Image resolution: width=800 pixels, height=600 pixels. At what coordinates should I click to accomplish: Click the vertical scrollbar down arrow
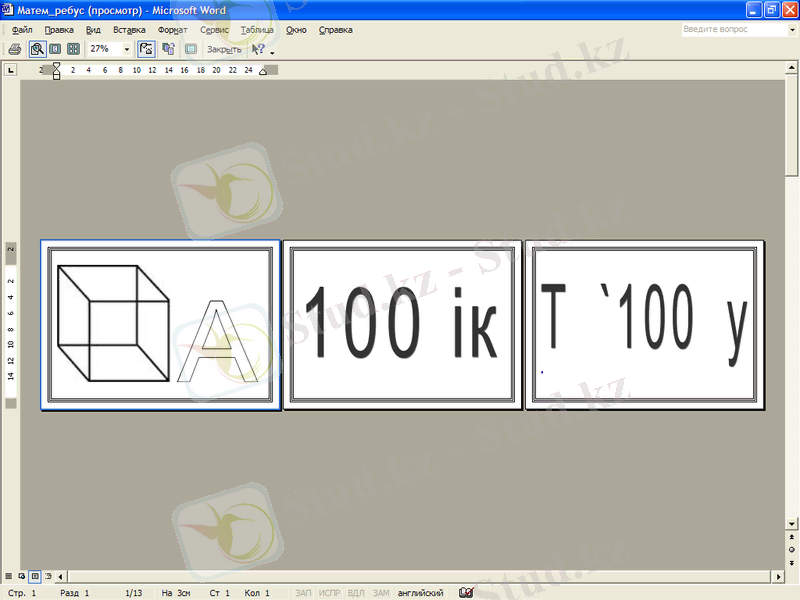(x=792, y=525)
